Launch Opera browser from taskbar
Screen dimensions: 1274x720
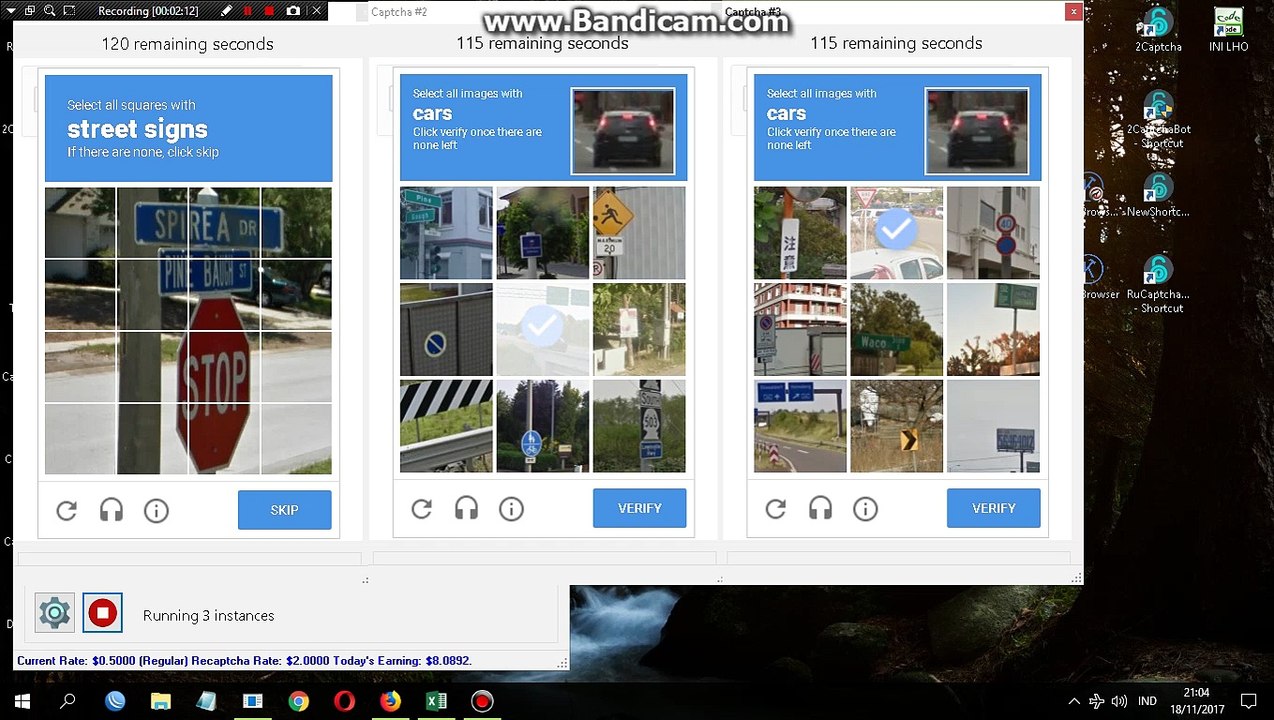click(x=344, y=701)
